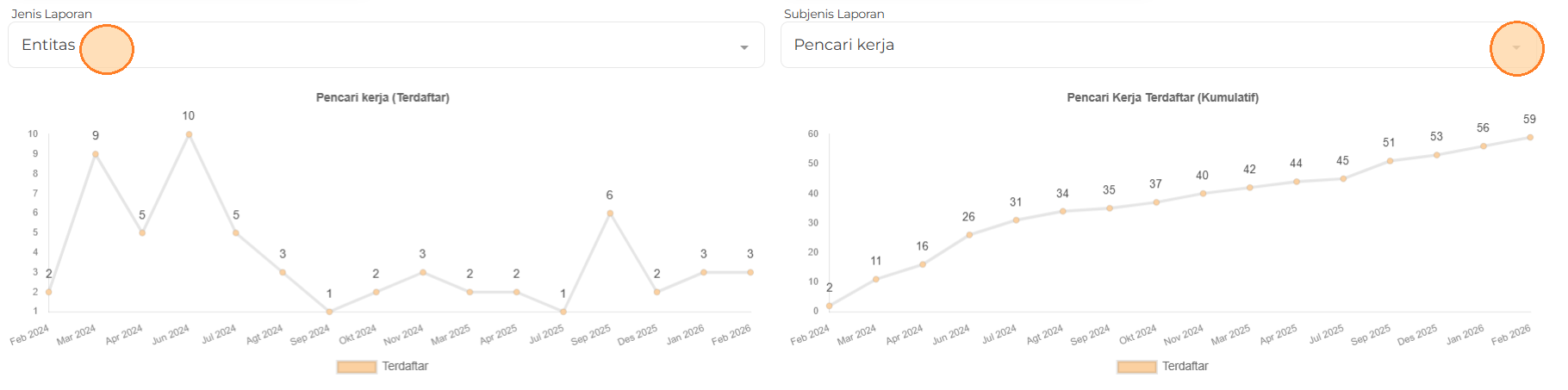Screen dimensions: 1568x390
Task: Click the cumulative data point valued 37
Action: coord(1156,202)
